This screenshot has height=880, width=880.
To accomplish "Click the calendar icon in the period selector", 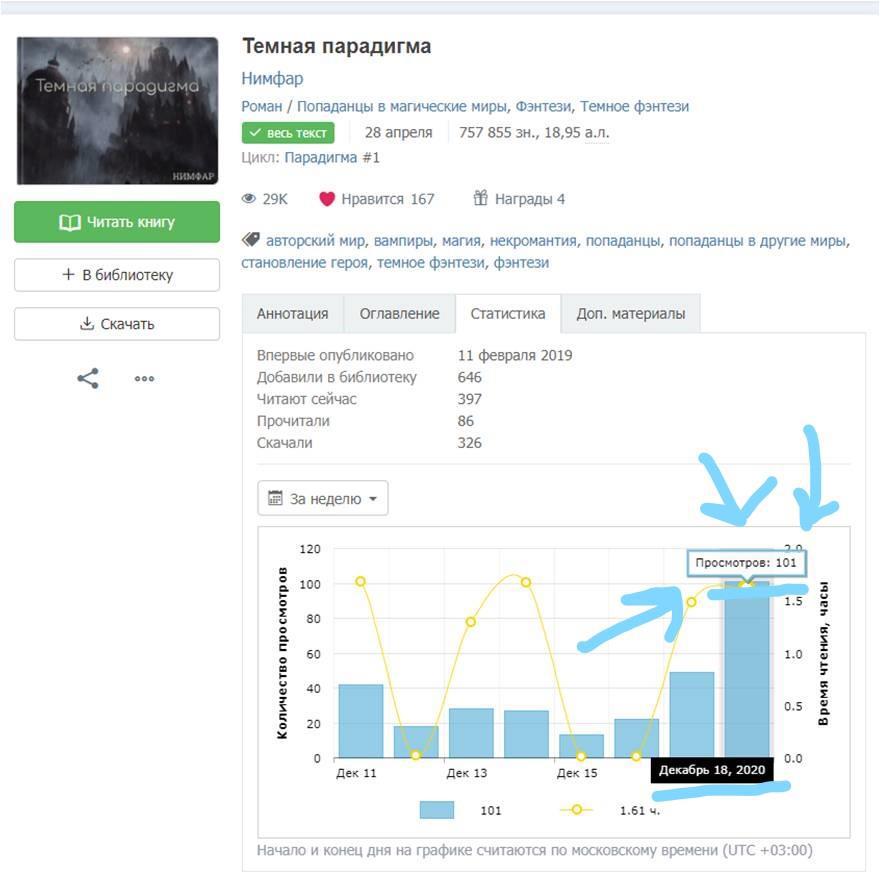I will tap(276, 498).
